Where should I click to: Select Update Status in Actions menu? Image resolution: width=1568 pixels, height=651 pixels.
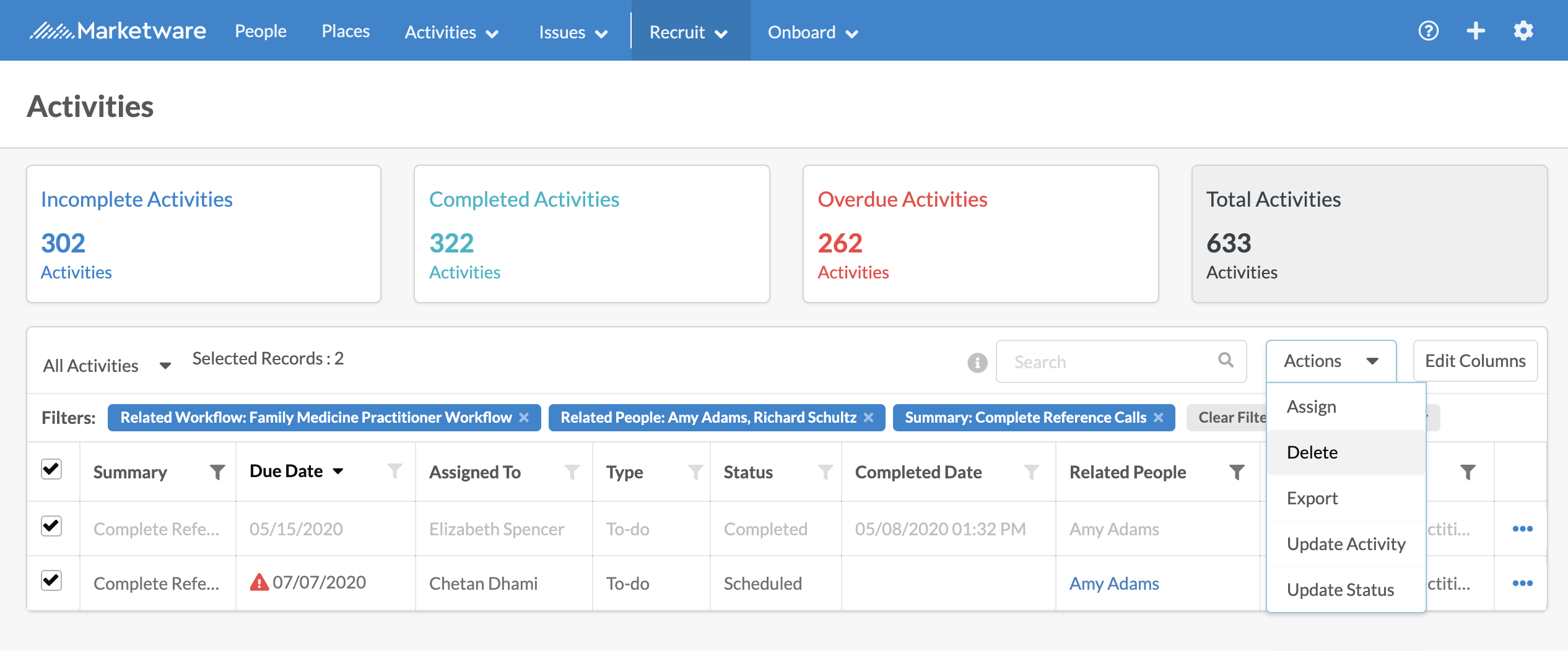tap(1340, 590)
